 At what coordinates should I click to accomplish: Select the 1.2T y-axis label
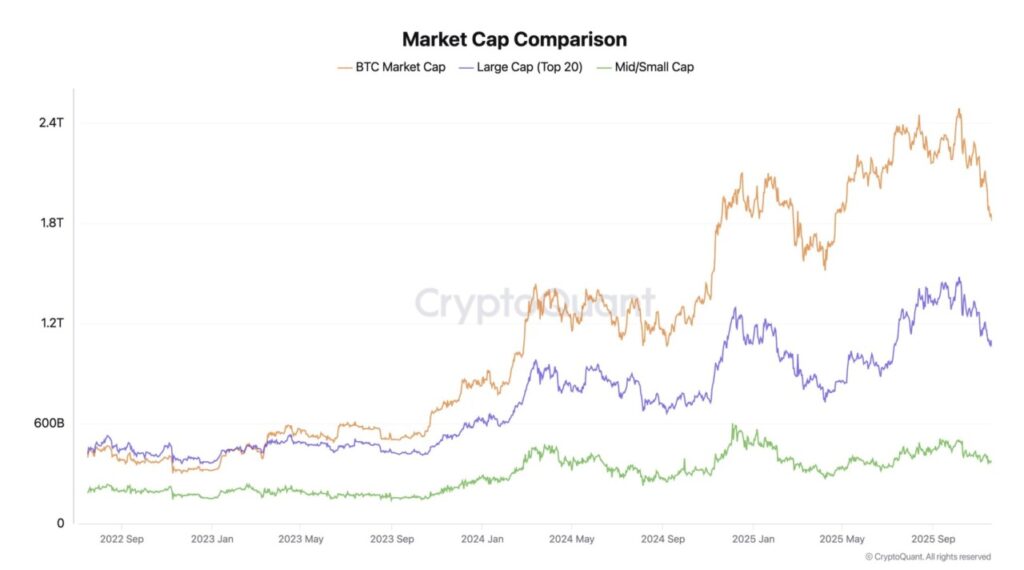click(52, 323)
